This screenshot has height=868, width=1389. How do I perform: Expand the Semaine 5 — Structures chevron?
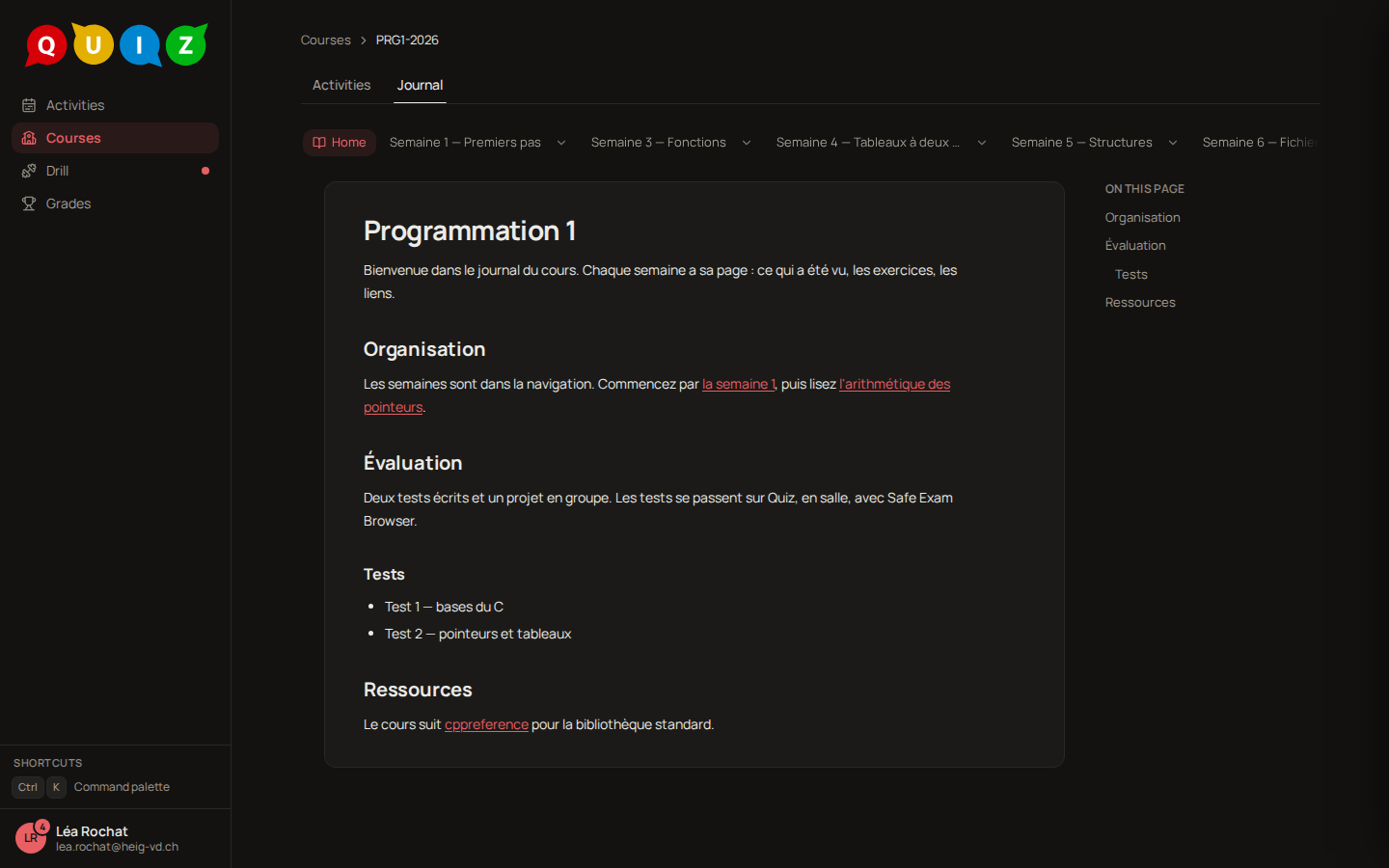[x=1173, y=143]
